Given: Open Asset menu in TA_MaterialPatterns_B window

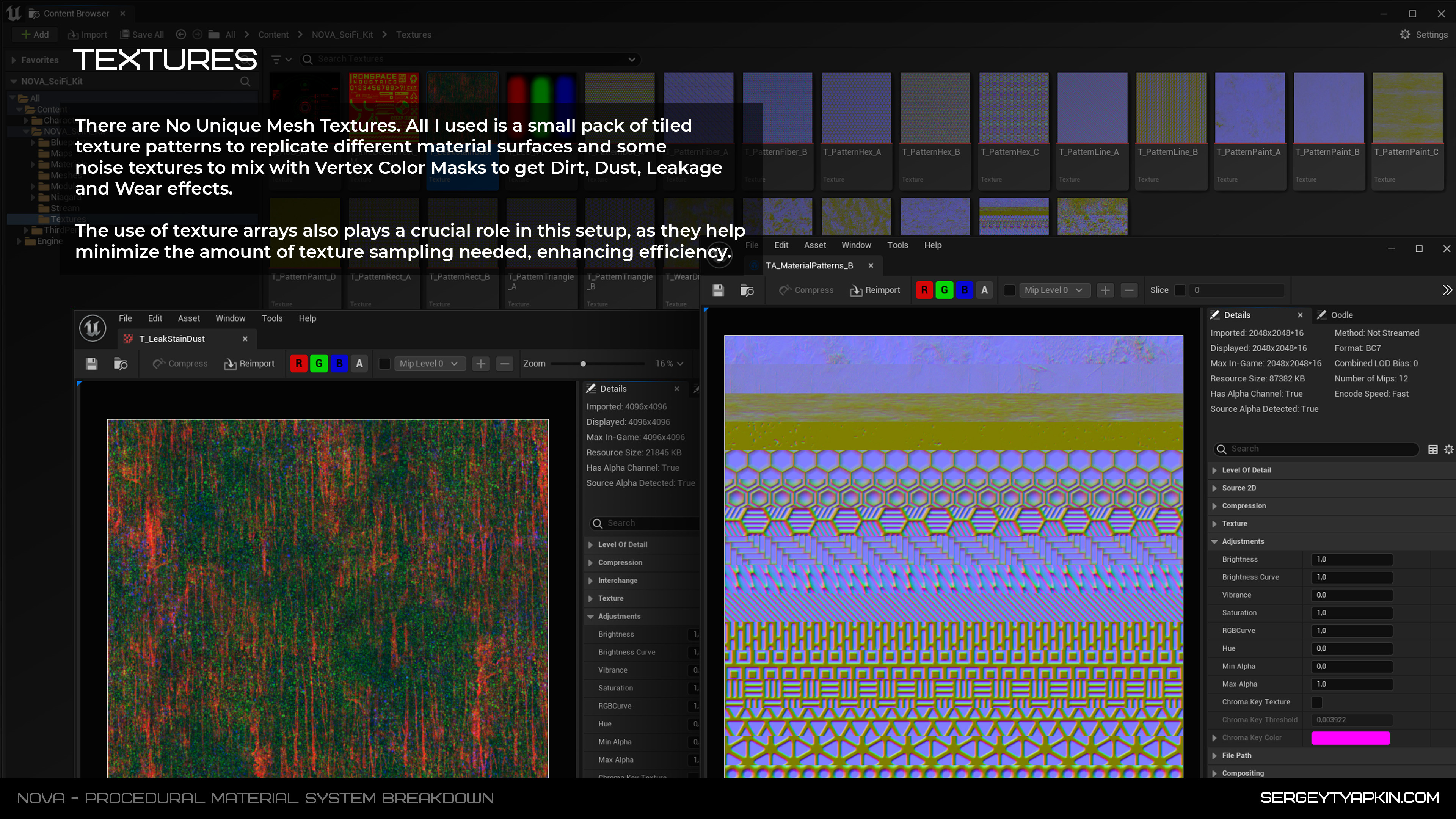Looking at the screenshot, I should coord(814,245).
